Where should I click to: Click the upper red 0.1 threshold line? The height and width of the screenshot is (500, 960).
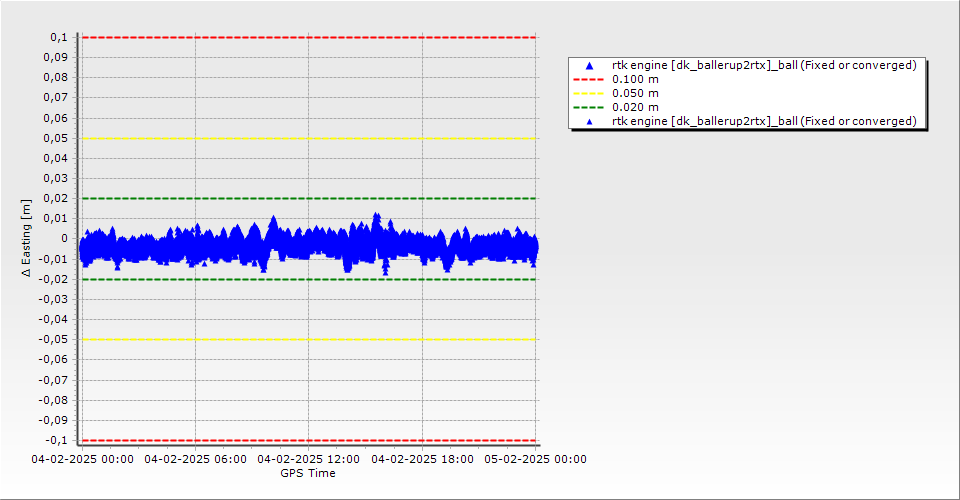pos(309,37)
